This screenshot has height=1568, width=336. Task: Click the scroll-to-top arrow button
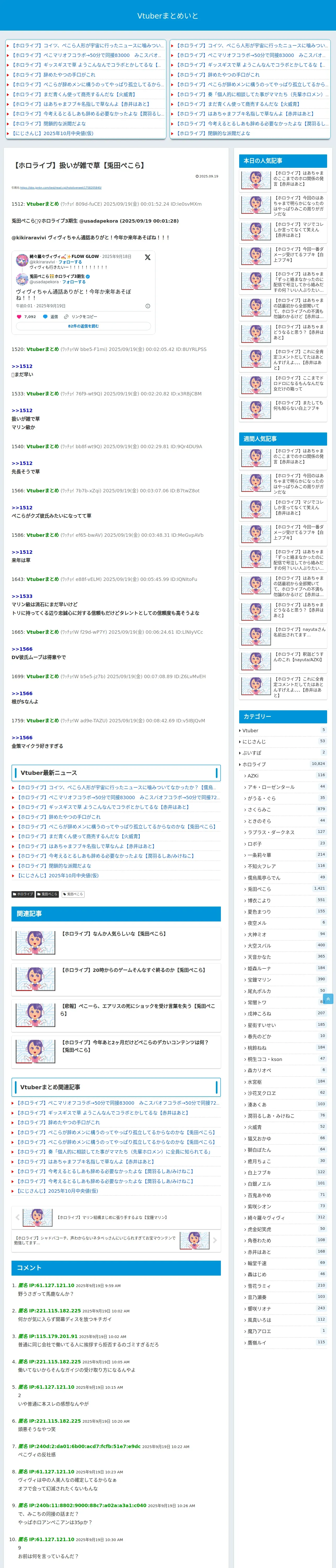pyautogui.click(x=328, y=999)
